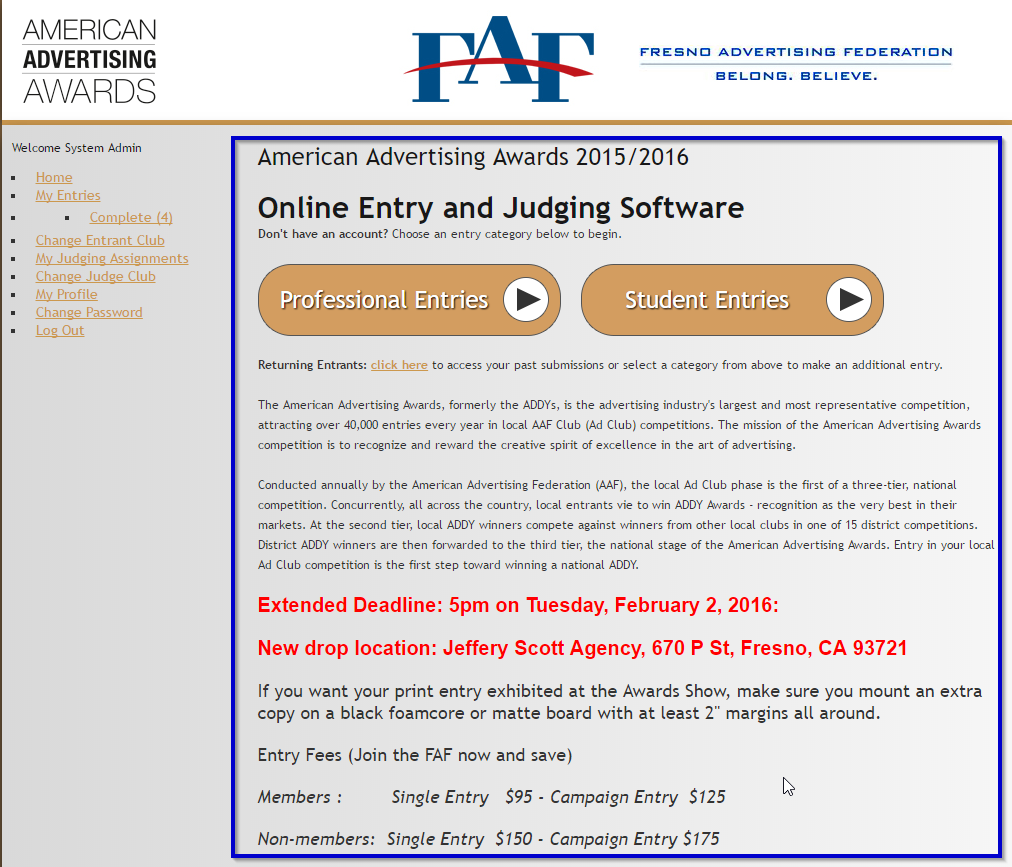Click the 'Entry Fees (Join the FAF now and save)' line
The width and height of the screenshot is (1012, 867).
pyautogui.click(x=415, y=755)
